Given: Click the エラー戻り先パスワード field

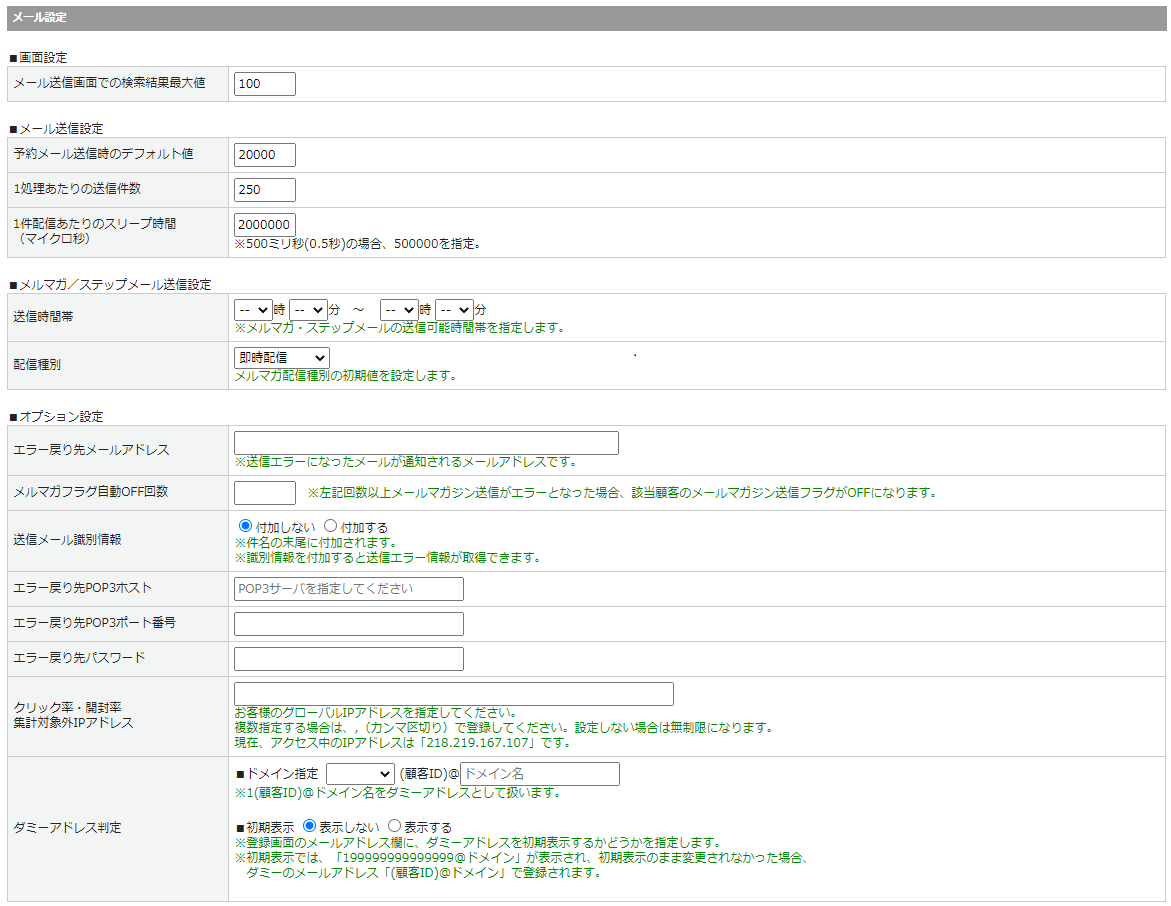Looking at the screenshot, I should (348, 659).
